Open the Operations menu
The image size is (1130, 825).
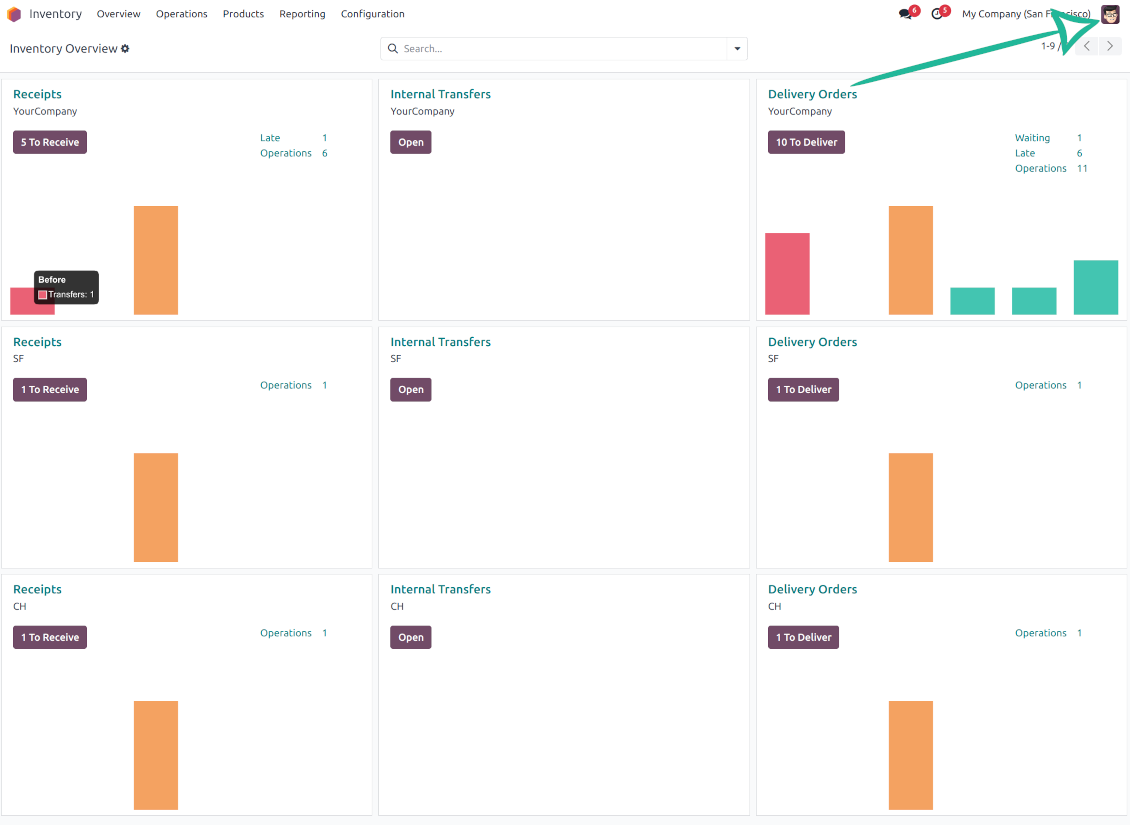(182, 14)
